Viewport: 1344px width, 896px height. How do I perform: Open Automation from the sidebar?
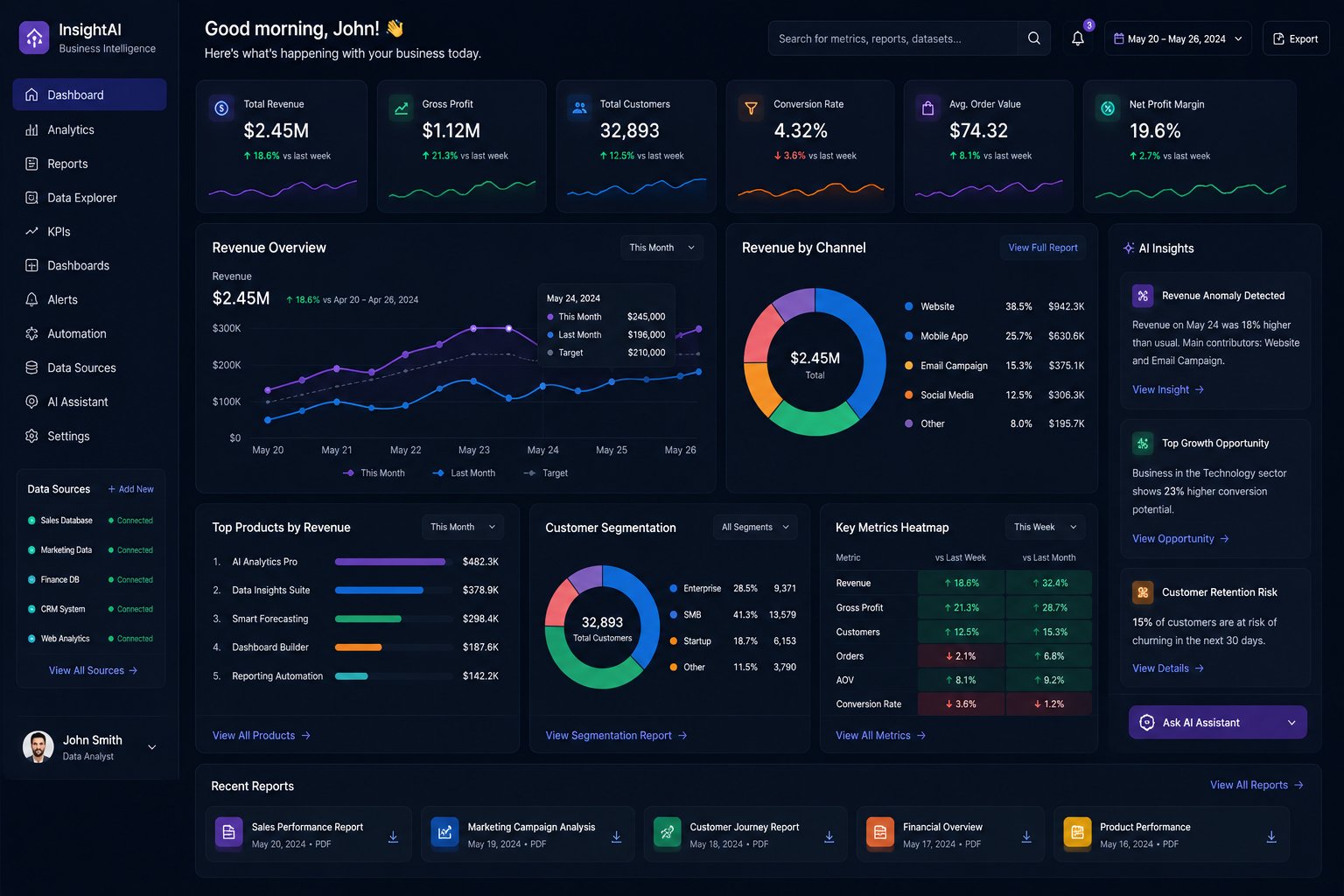point(89,333)
